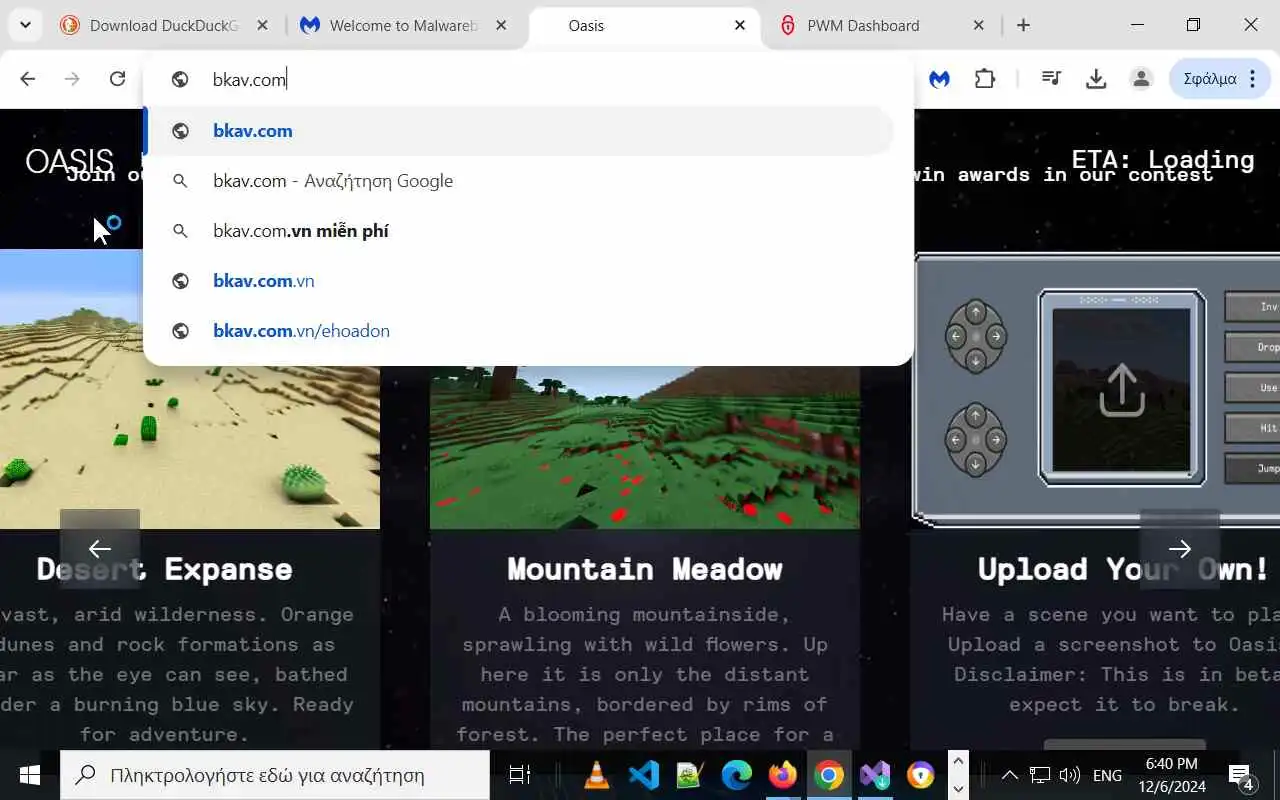
Task: Pick the bkav.com.vn/ehoadon suggestion
Action: [x=519, y=331]
